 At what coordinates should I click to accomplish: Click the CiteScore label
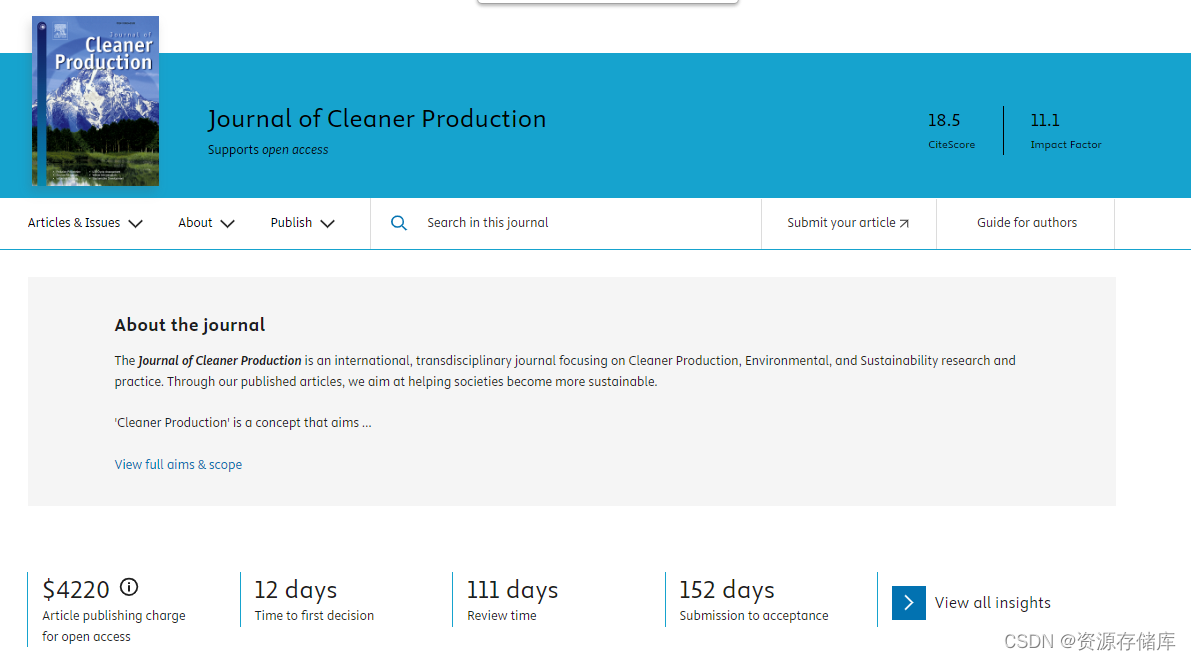pos(951,144)
